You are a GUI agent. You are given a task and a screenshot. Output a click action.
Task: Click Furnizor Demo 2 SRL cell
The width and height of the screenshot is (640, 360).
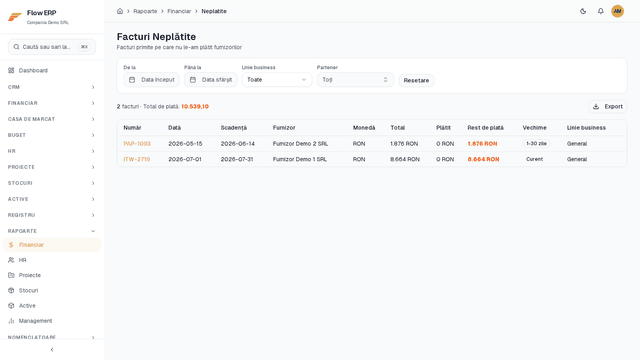tap(300, 144)
